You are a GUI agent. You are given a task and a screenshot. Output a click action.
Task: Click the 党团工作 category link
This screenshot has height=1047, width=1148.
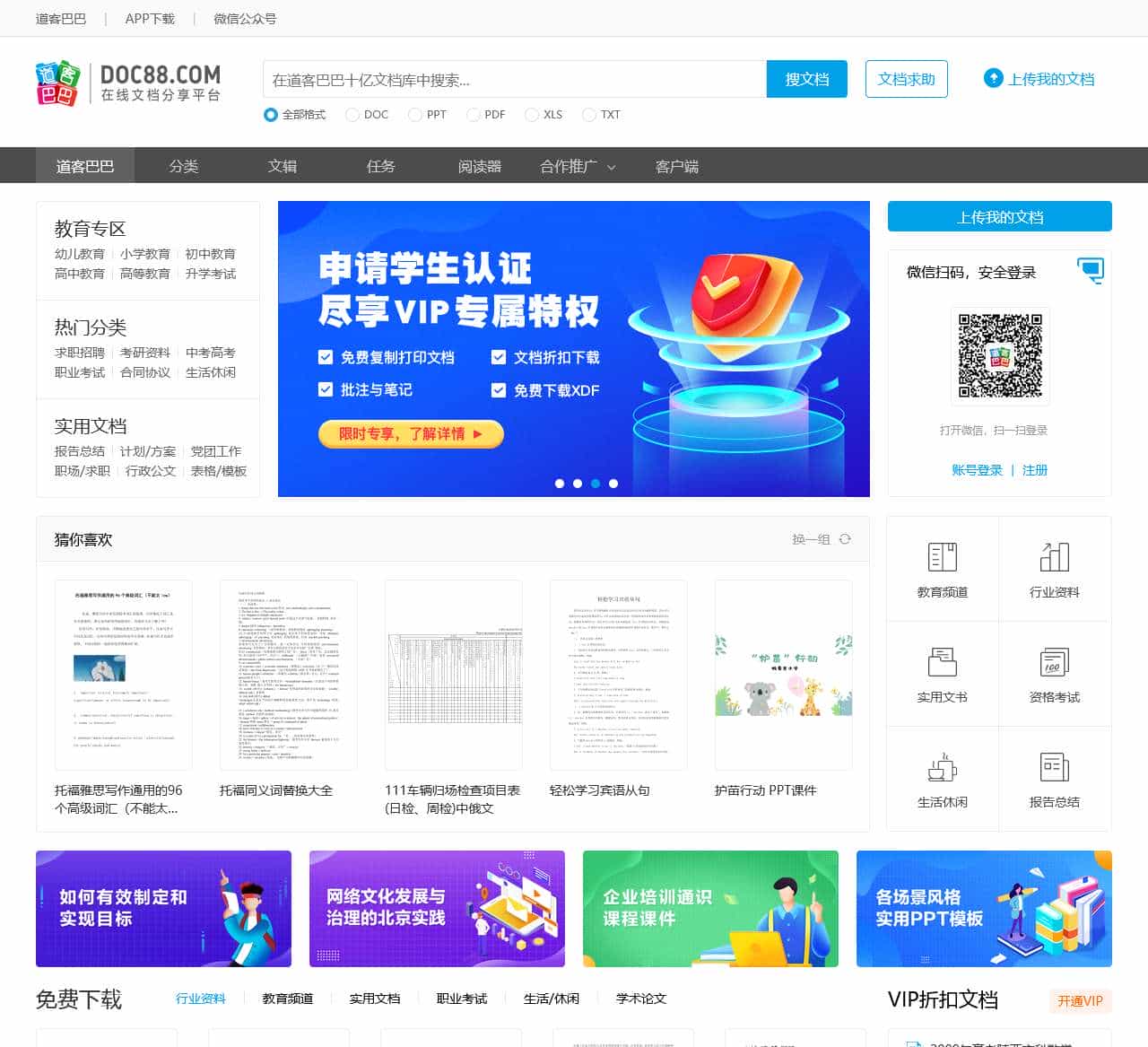tap(216, 451)
